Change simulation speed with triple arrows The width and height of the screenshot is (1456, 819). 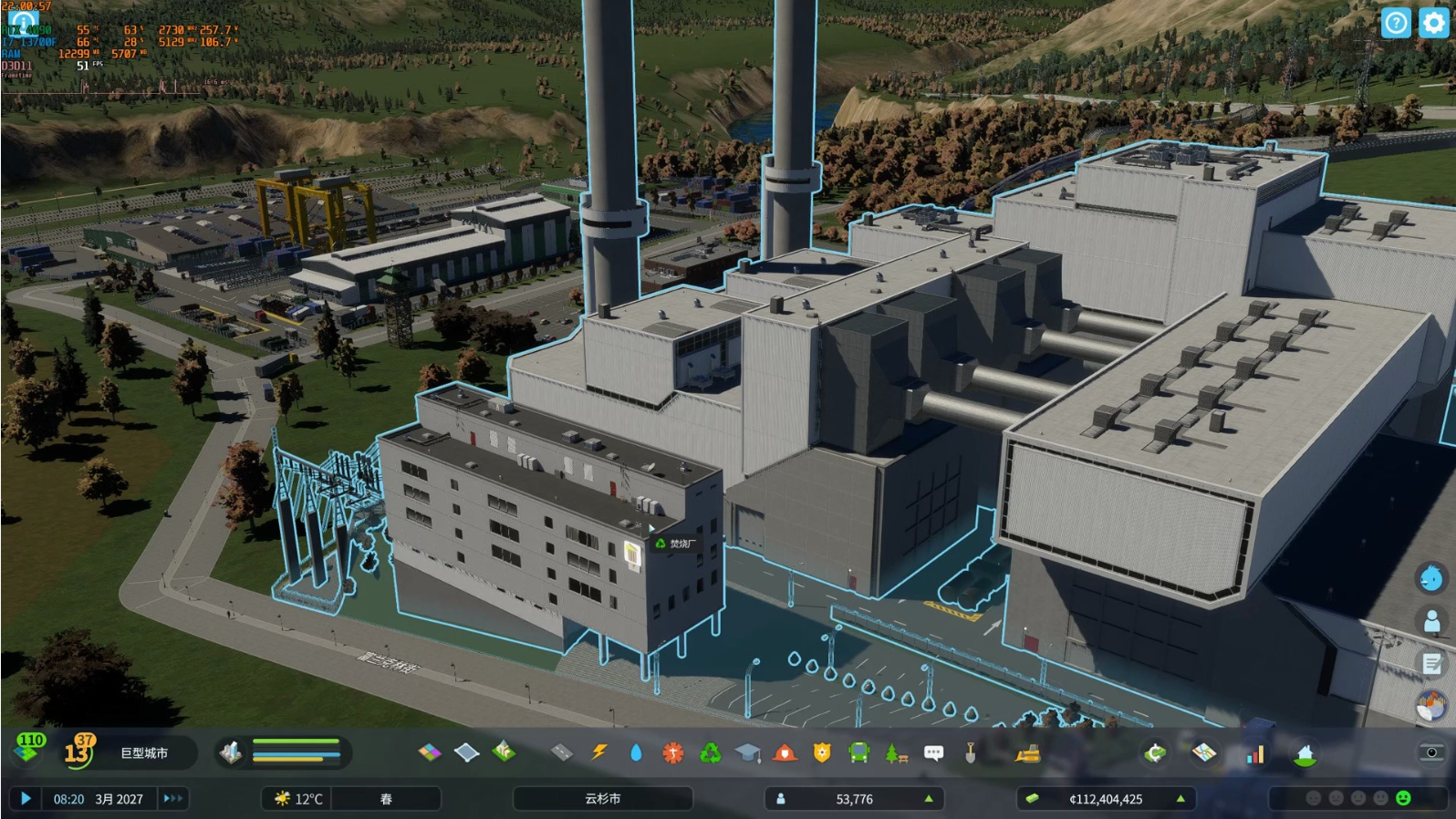(x=172, y=799)
